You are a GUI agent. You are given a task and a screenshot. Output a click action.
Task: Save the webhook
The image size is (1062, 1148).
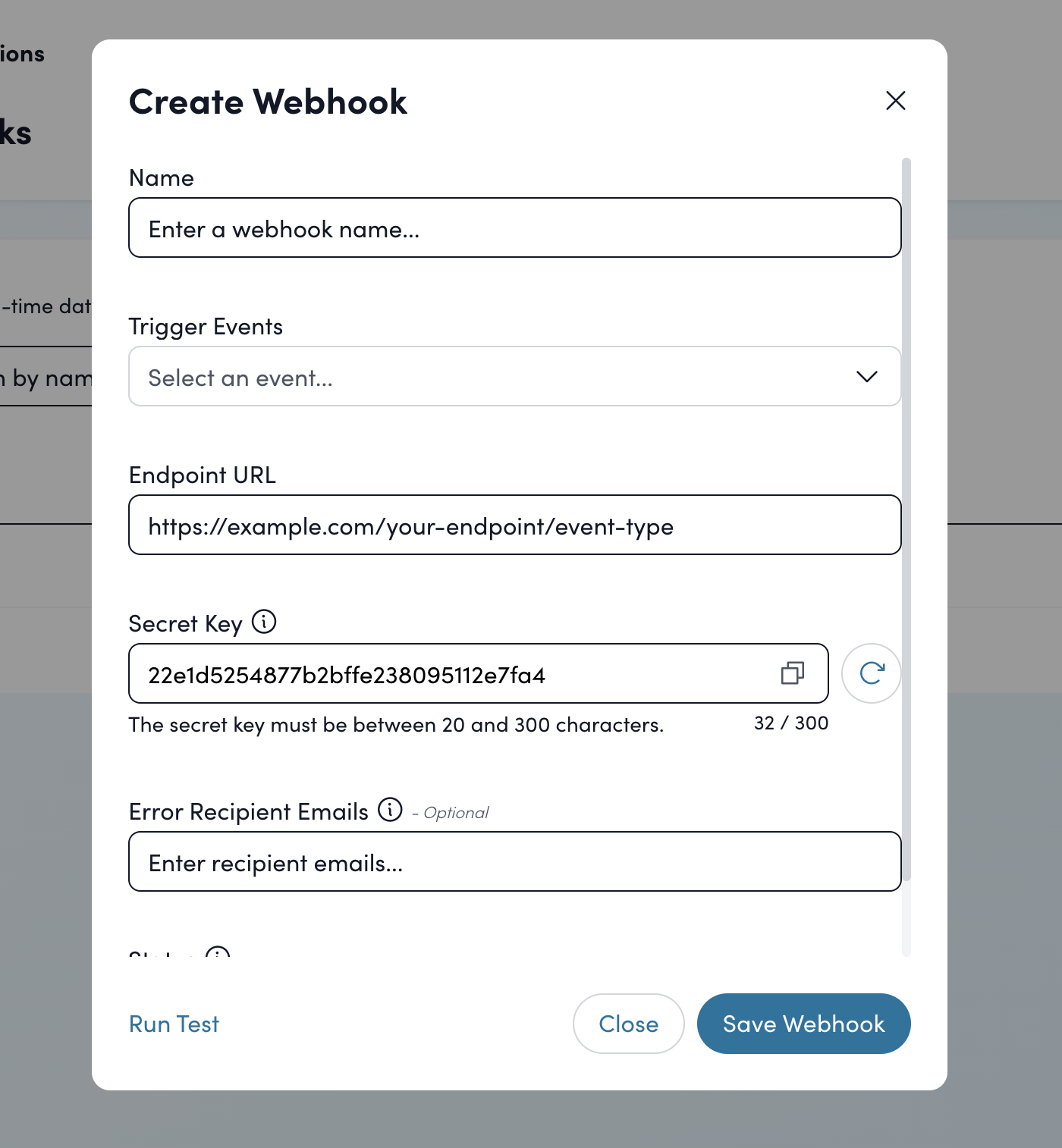click(803, 1024)
